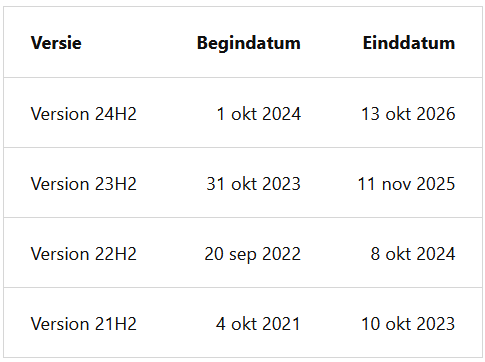Screen dimensions: 485x362
Task: Select the Version 24H2 cell
Action: point(84,114)
